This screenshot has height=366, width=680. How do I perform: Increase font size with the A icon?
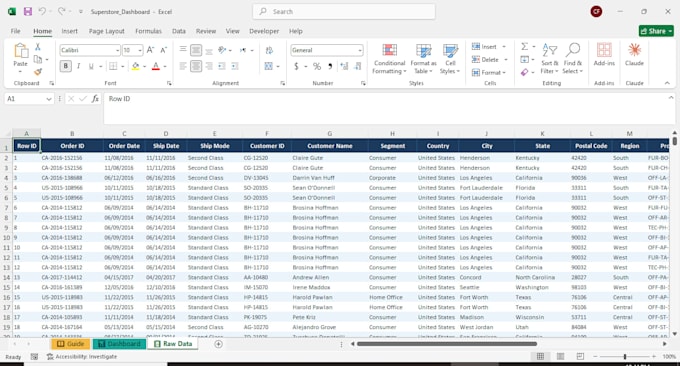[150, 50]
